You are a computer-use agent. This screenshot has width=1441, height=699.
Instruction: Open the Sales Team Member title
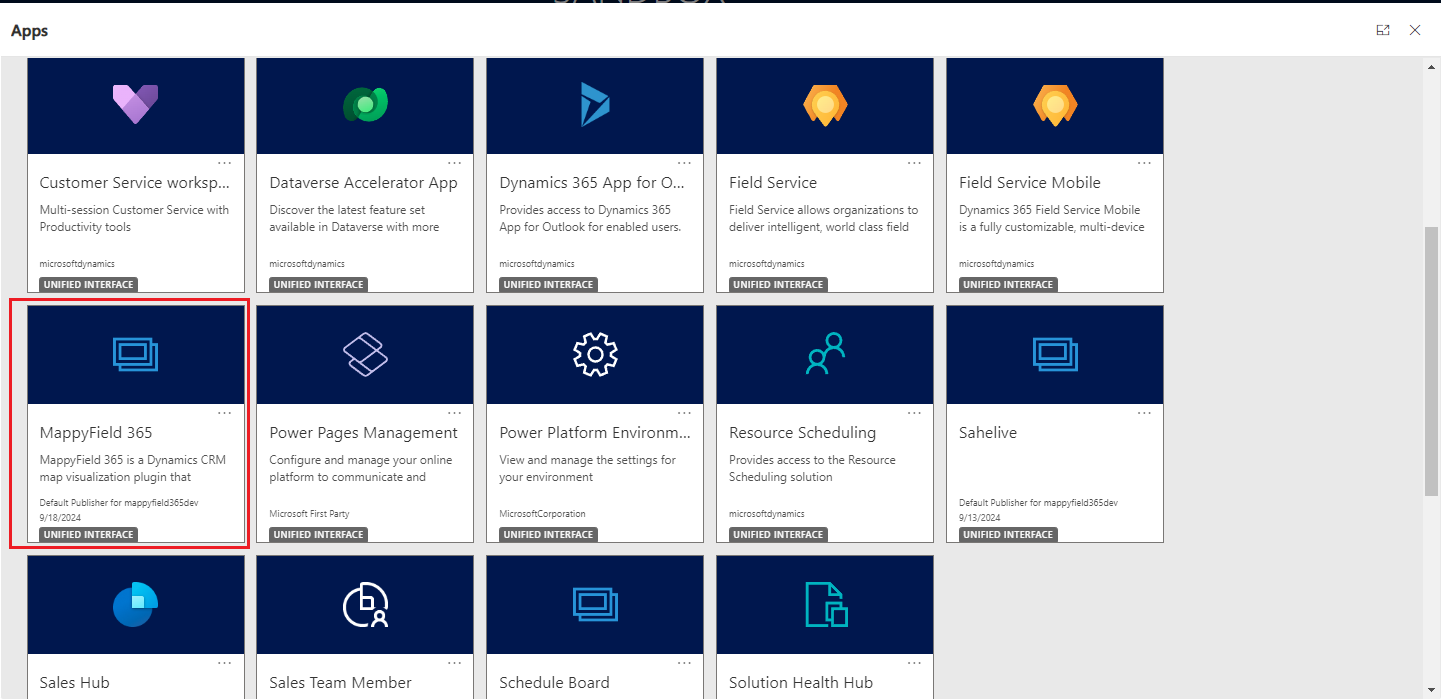(x=340, y=683)
